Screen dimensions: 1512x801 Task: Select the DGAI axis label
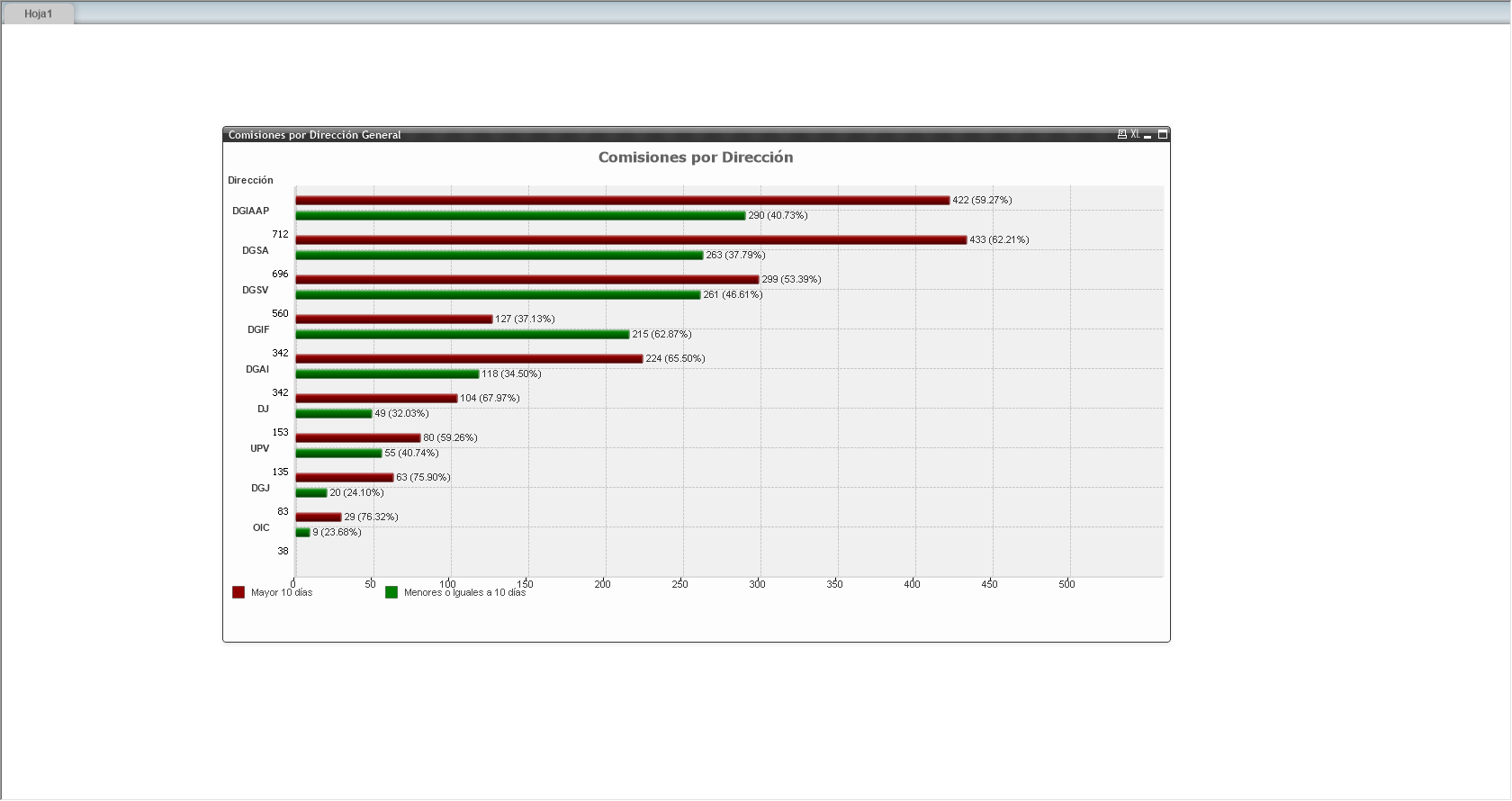(x=257, y=369)
